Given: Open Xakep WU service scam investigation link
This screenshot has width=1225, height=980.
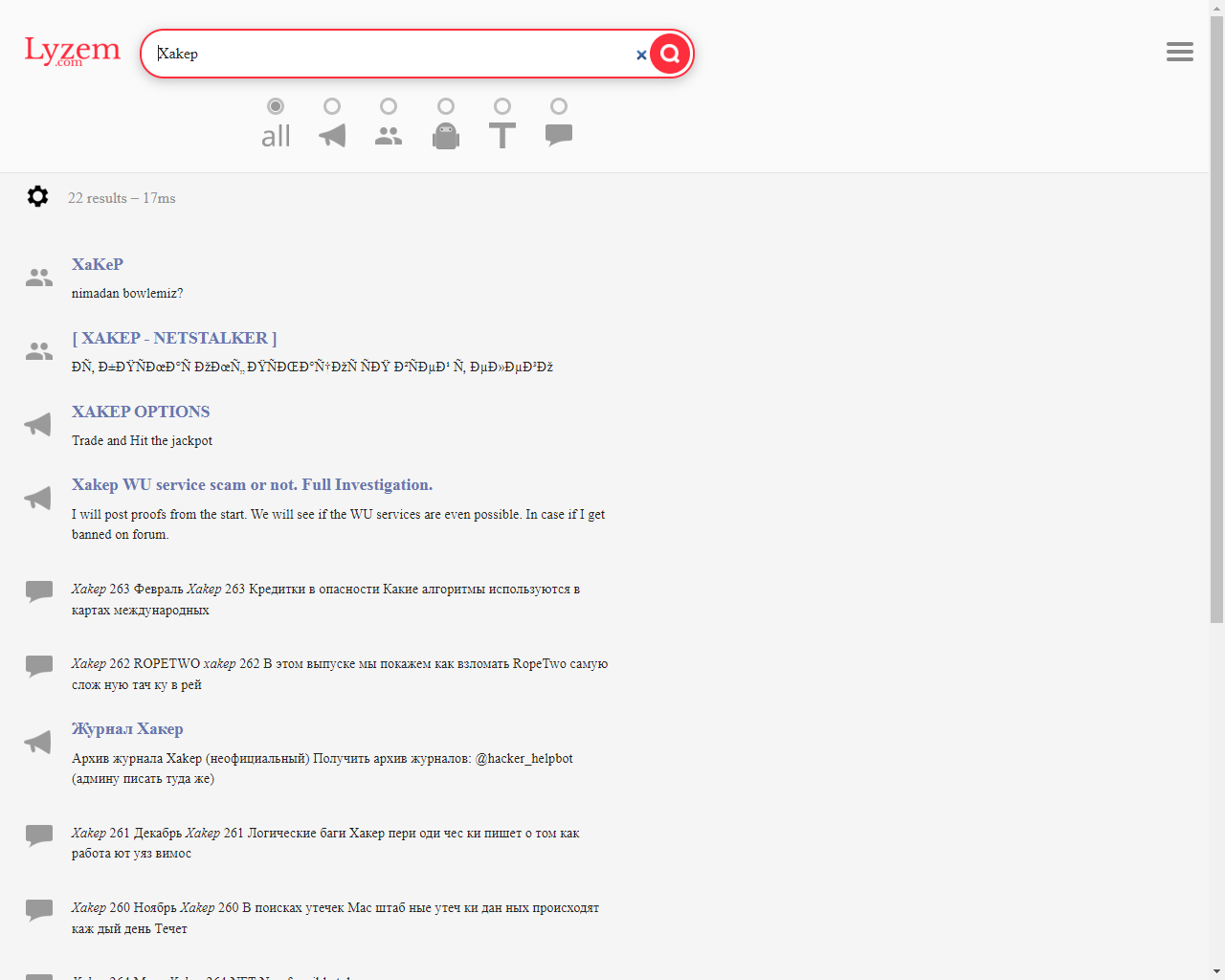Looking at the screenshot, I should [252, 485].
